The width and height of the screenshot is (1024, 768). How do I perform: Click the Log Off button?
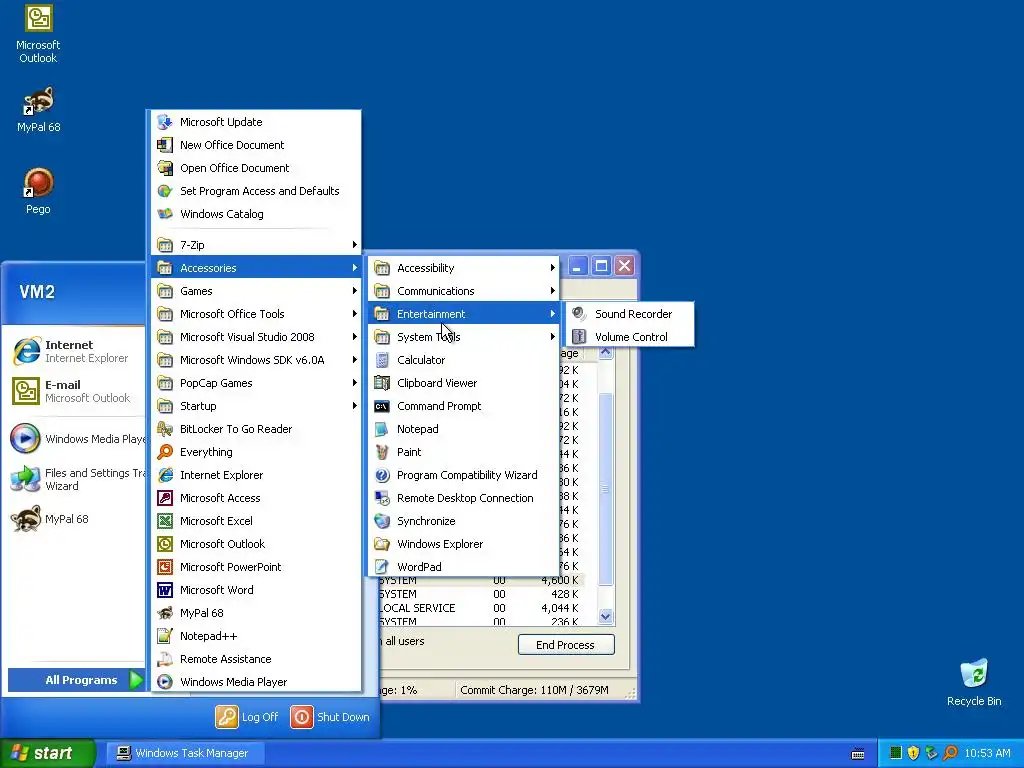pyautogui.click(x=247, y=717)
